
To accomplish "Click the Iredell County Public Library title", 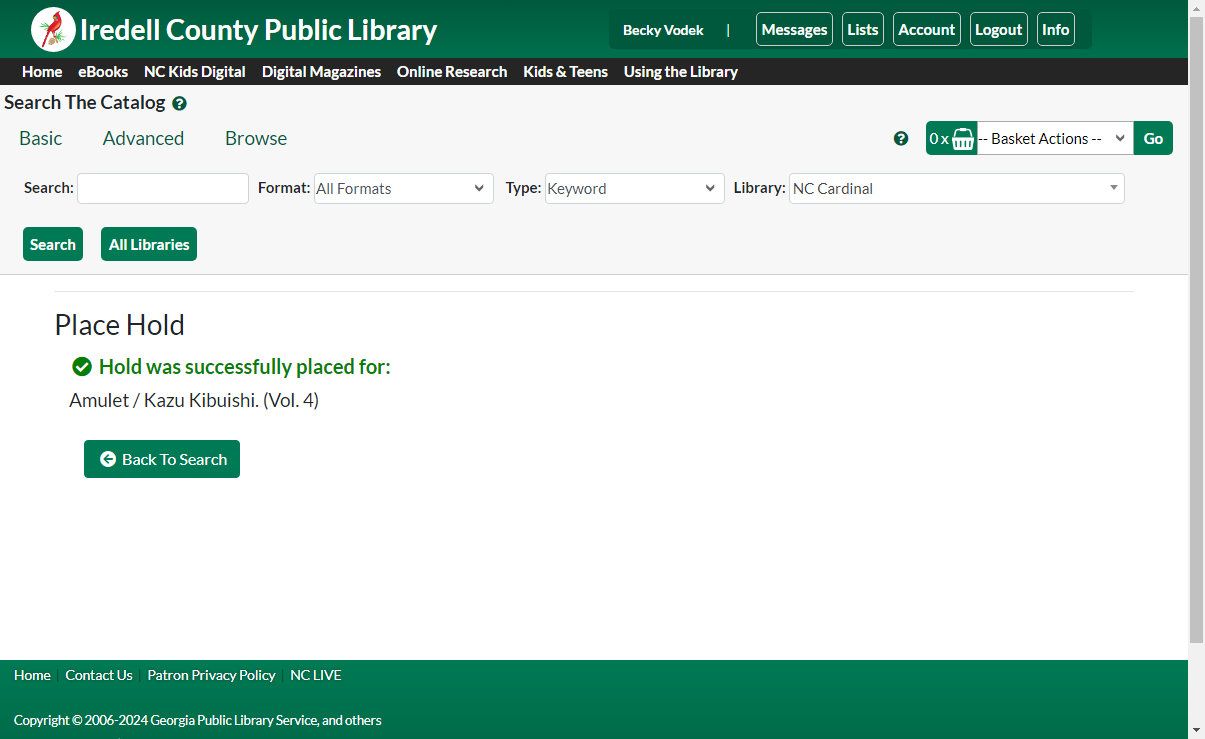I will [x=258, y=30].
